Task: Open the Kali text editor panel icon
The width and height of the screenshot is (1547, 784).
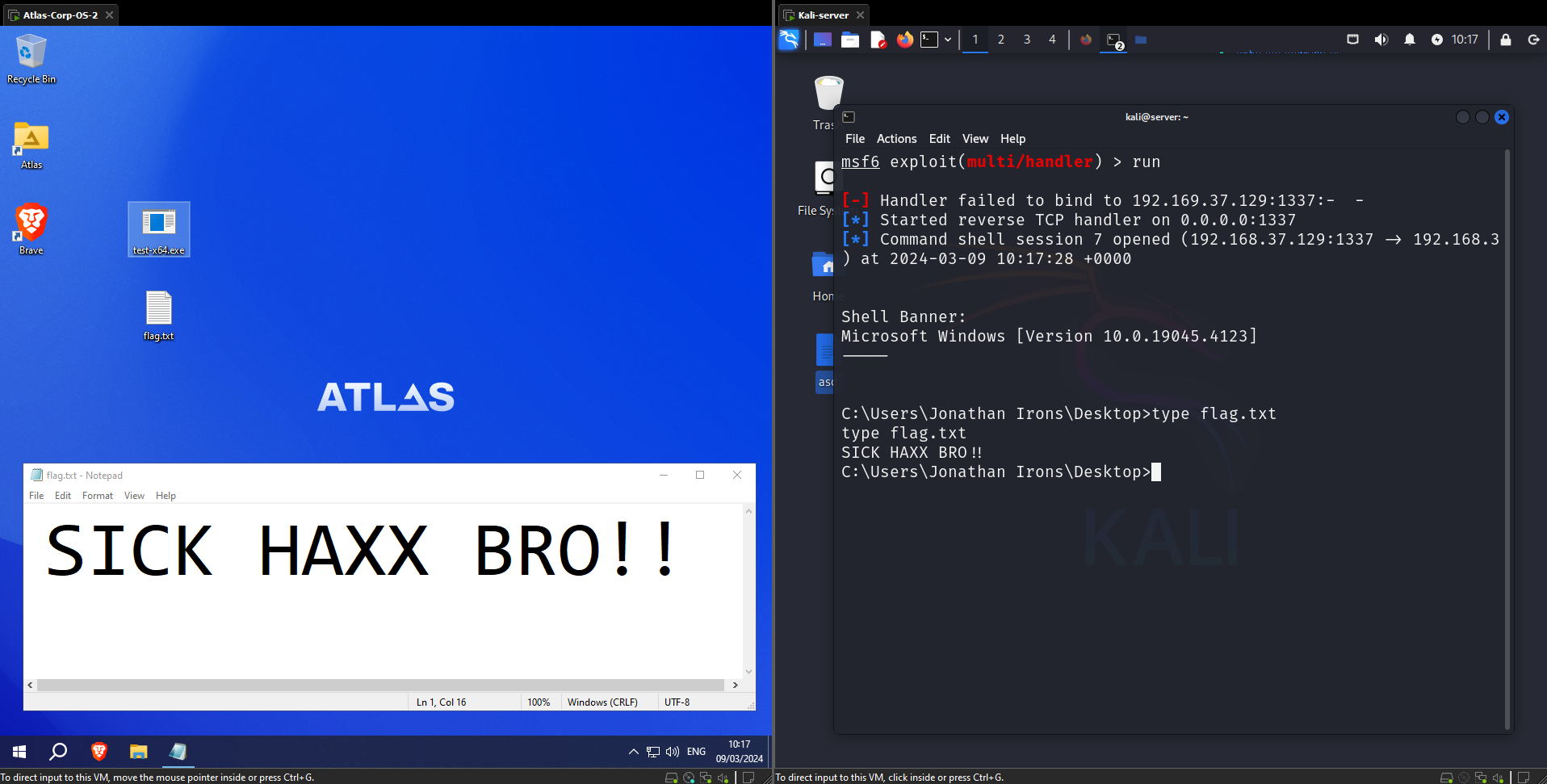Action: point(878,40)
